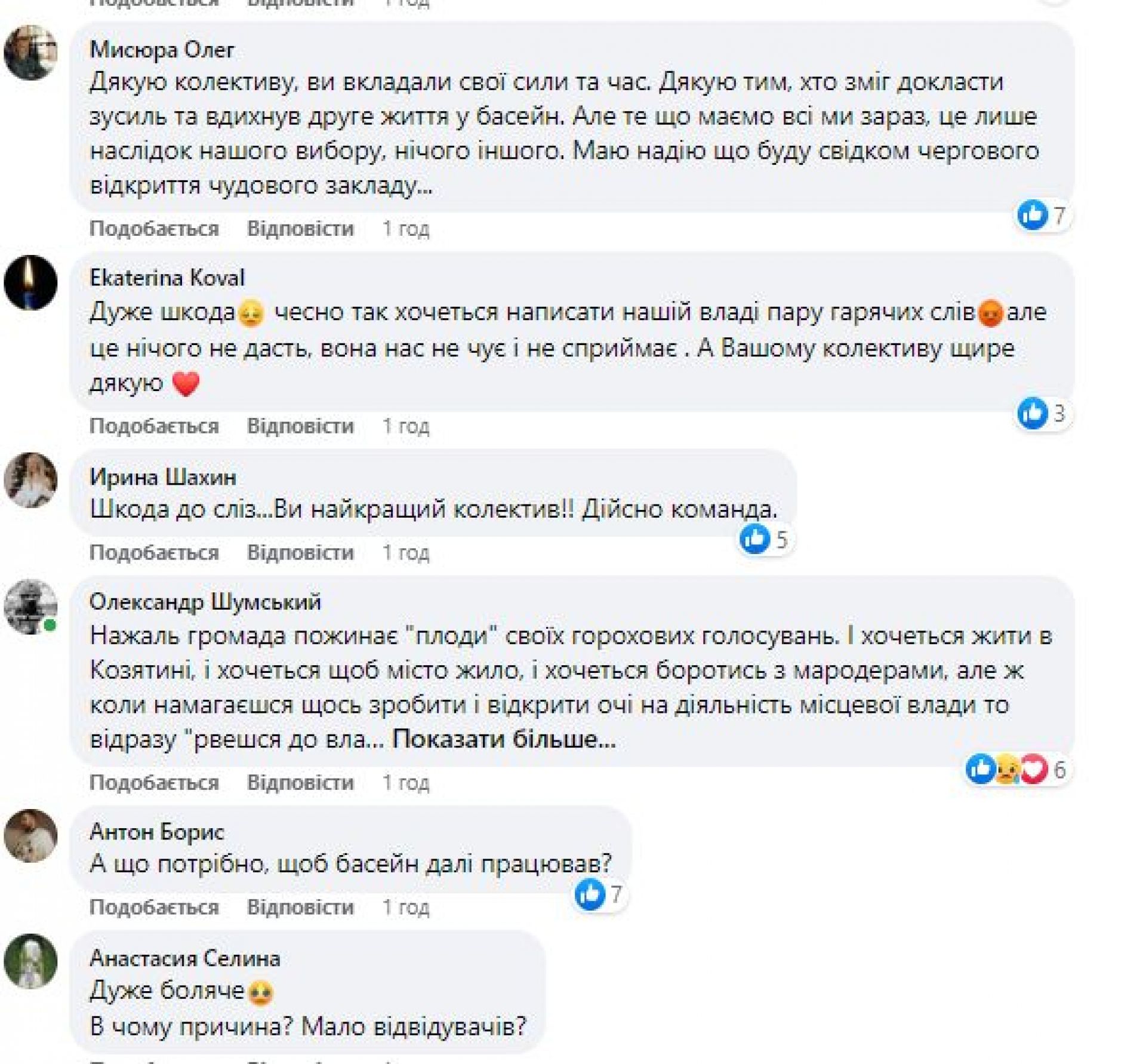
Task: Open Олександр Шумський's profile name link
Action: pyautogui.click(x=205, y=602)
